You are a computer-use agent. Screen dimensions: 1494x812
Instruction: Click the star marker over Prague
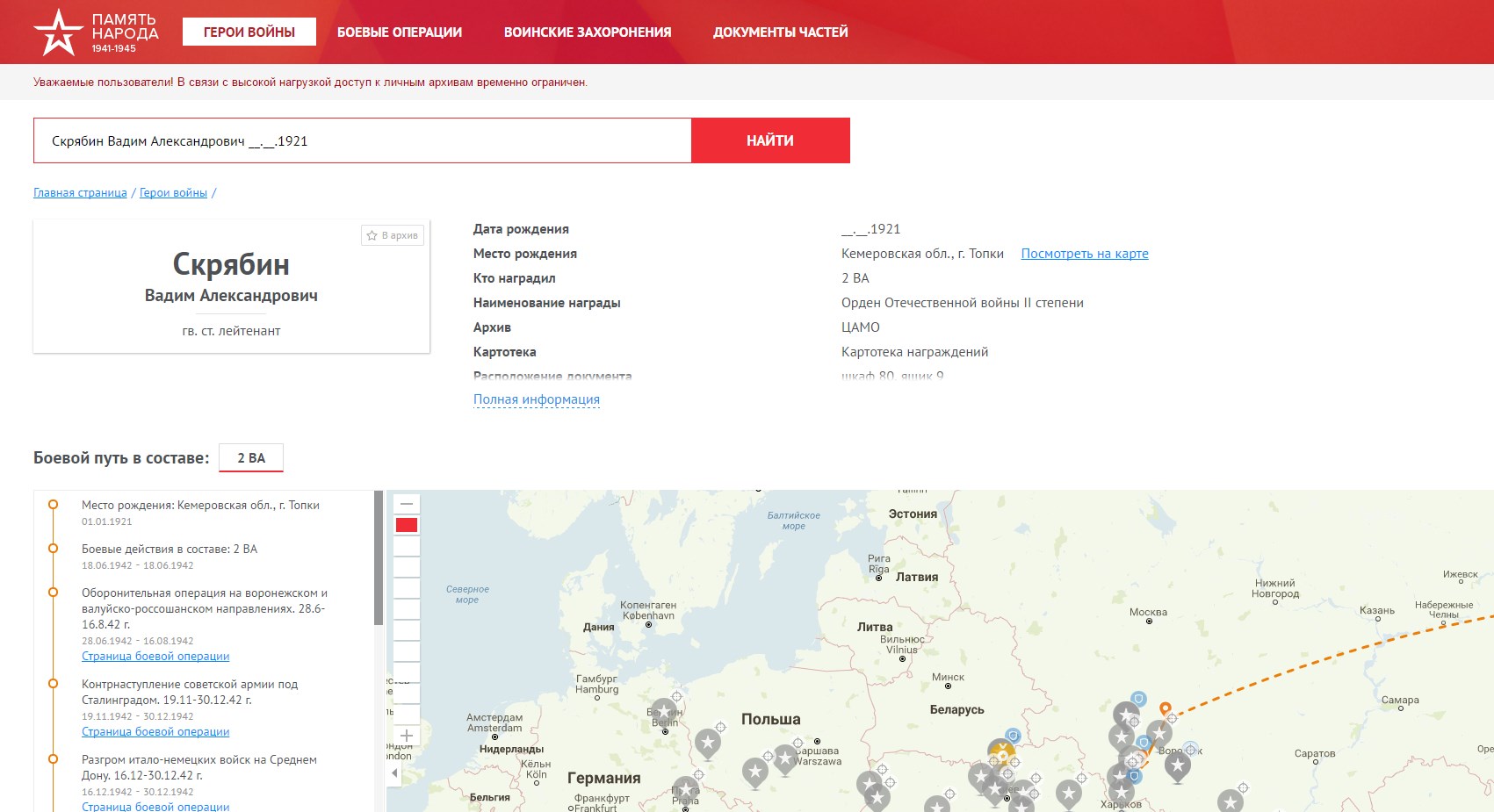685,789
